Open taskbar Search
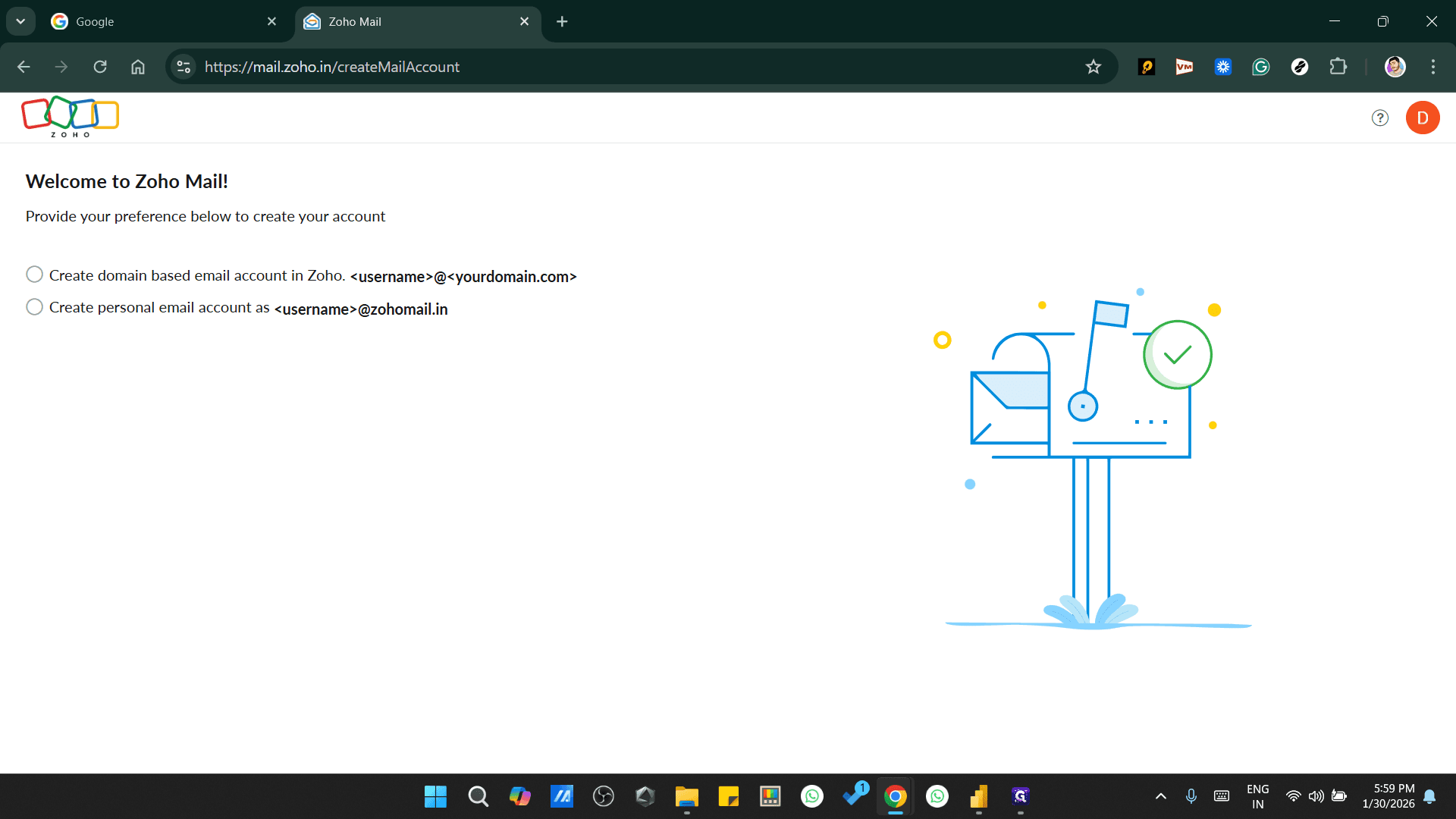Screen dimensions: 1456x819 click(478, 796)
